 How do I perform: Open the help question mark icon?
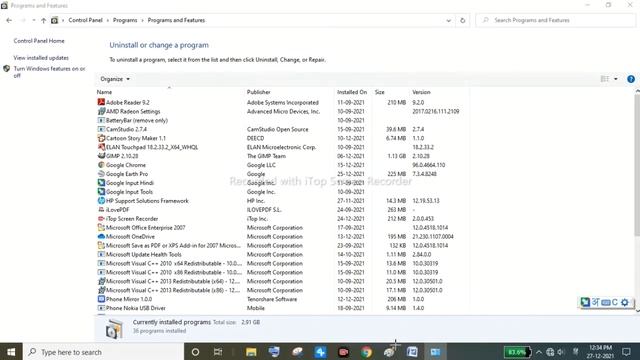click(631, 79)
